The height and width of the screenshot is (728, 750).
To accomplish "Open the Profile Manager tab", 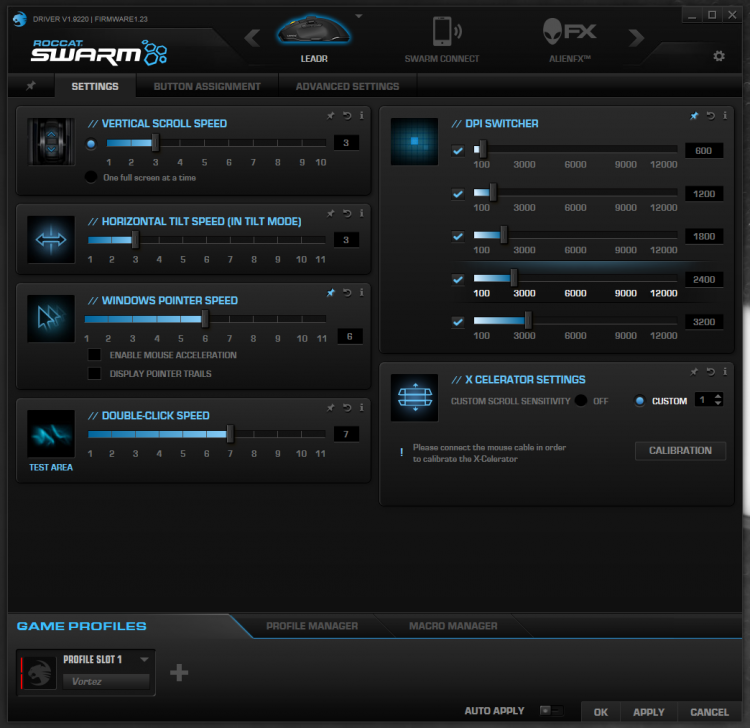I will 312,626.
